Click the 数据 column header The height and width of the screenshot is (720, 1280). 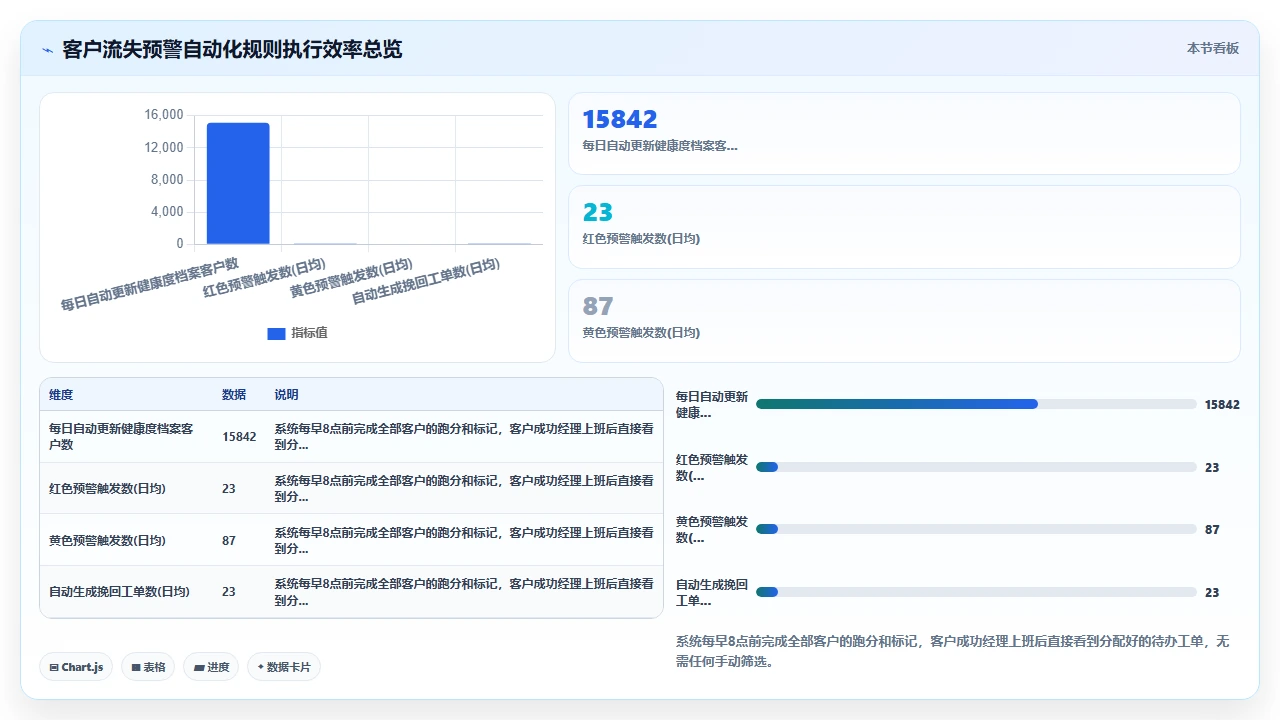(234, 395)
